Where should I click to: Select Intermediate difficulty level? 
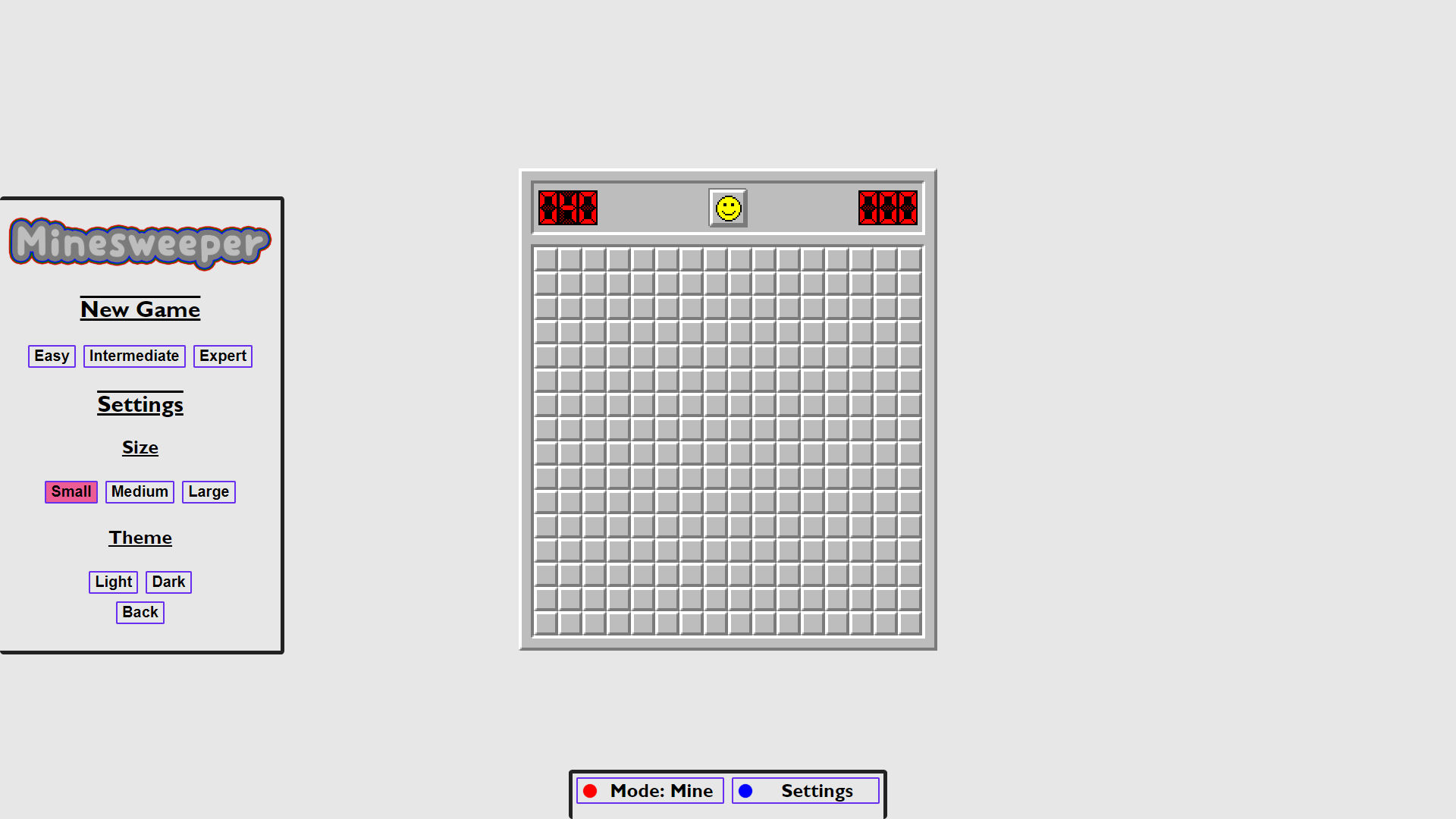(134, 355)
